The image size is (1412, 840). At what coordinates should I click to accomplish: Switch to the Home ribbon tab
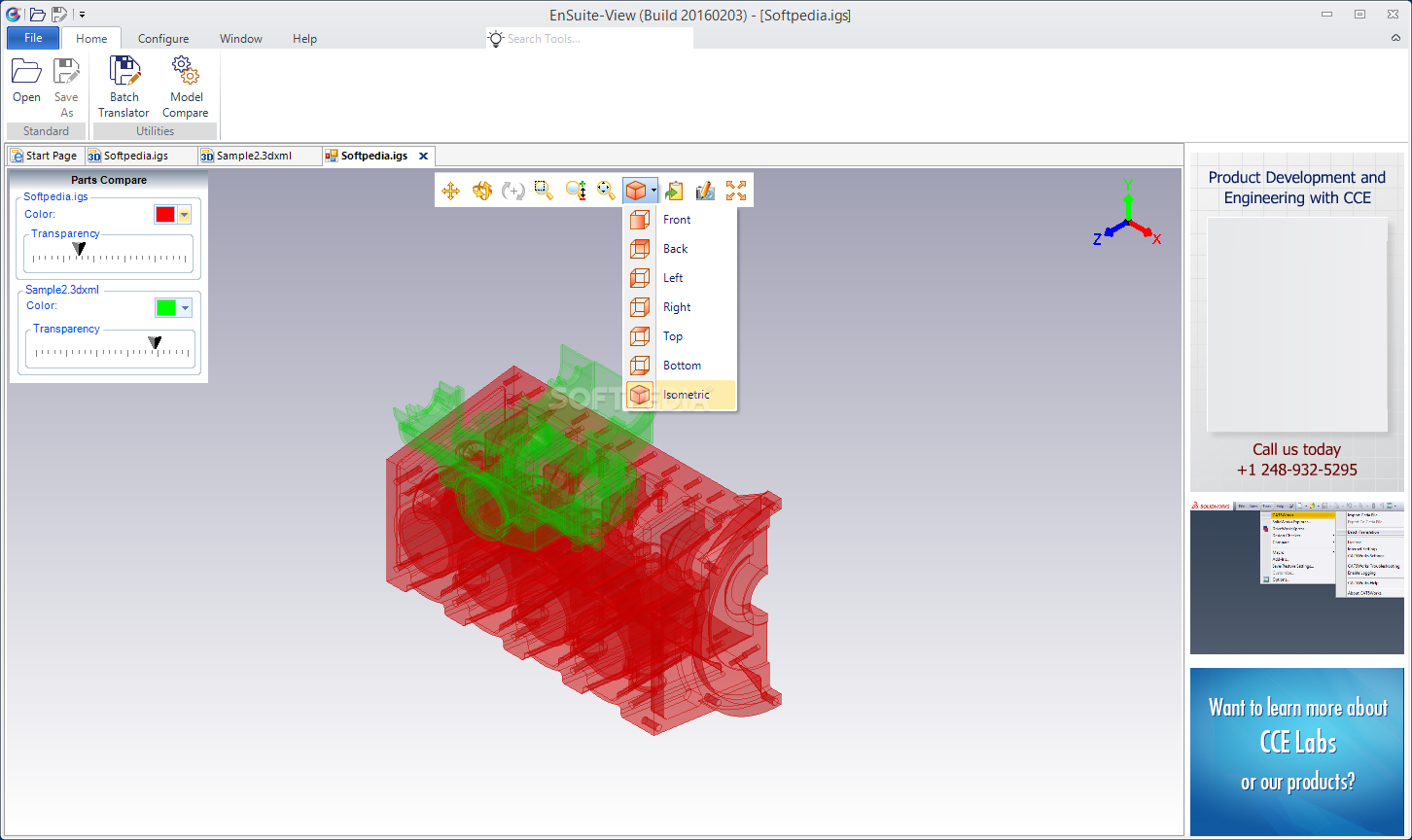pyautogui.click(x=91, y=39)
